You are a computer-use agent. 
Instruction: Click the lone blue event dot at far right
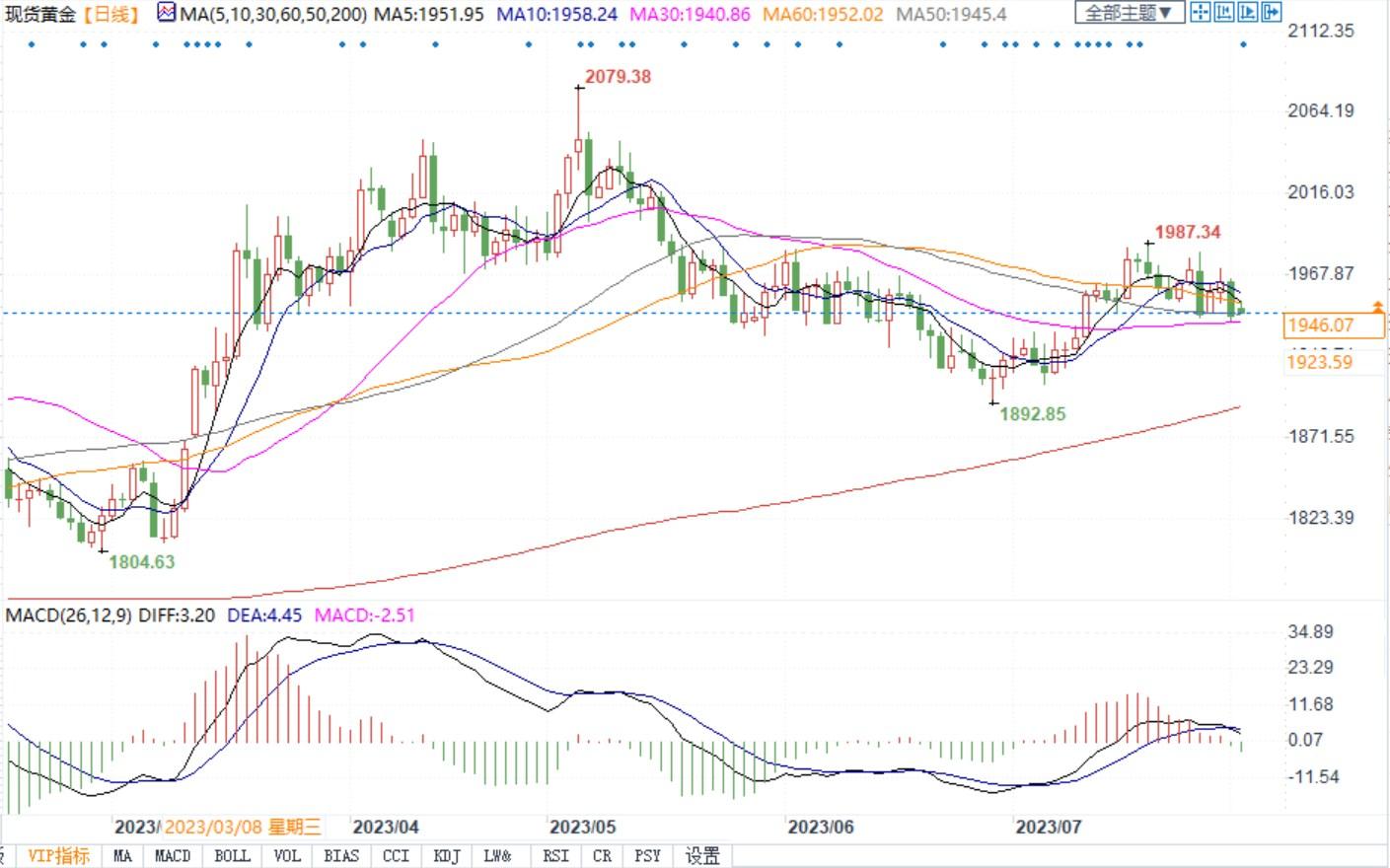point(1243,44)
